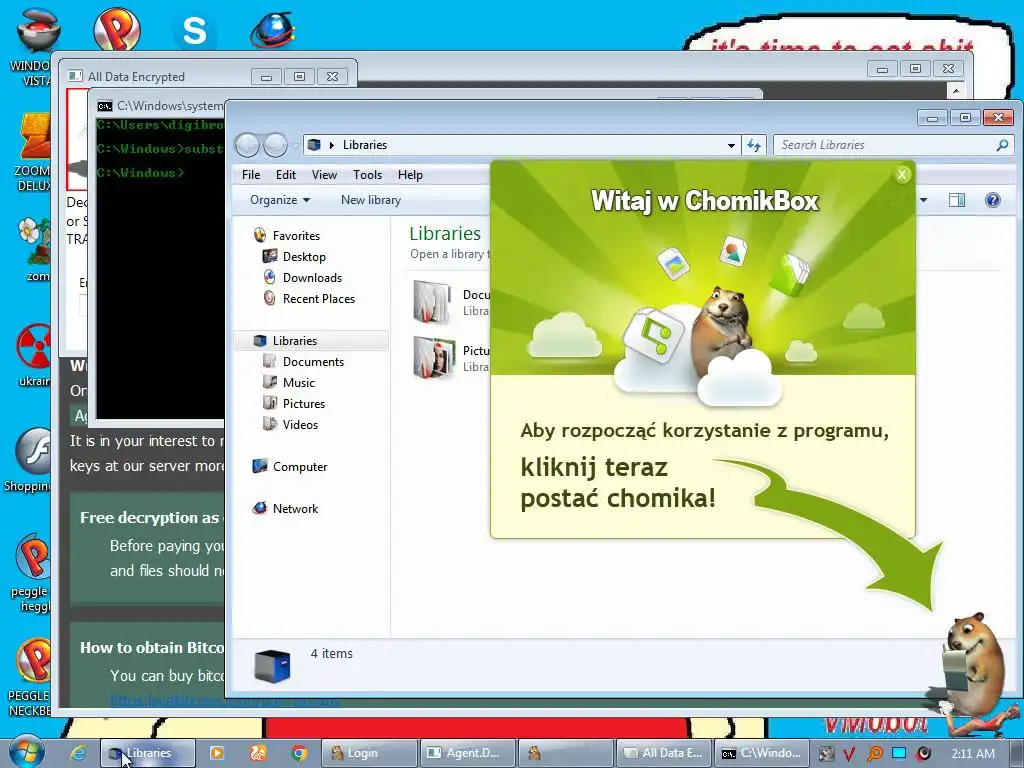Select Music under Libraries

298,383
